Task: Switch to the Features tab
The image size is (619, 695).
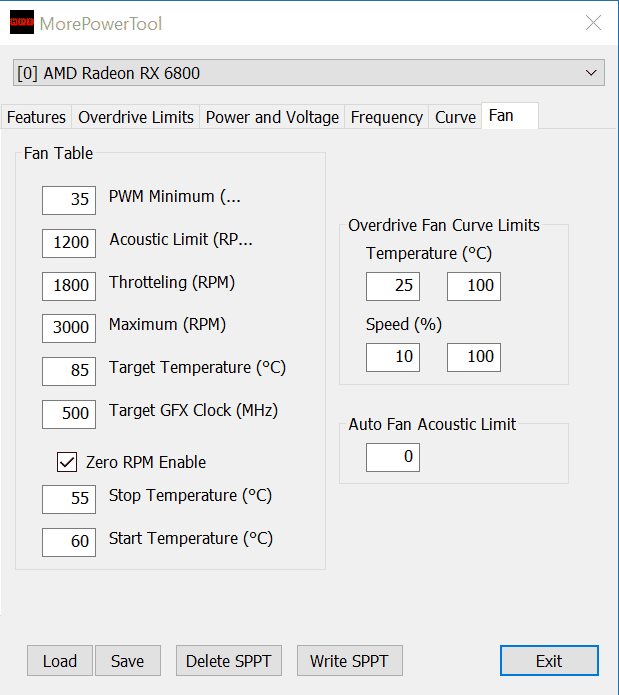Action: (36, 117)
